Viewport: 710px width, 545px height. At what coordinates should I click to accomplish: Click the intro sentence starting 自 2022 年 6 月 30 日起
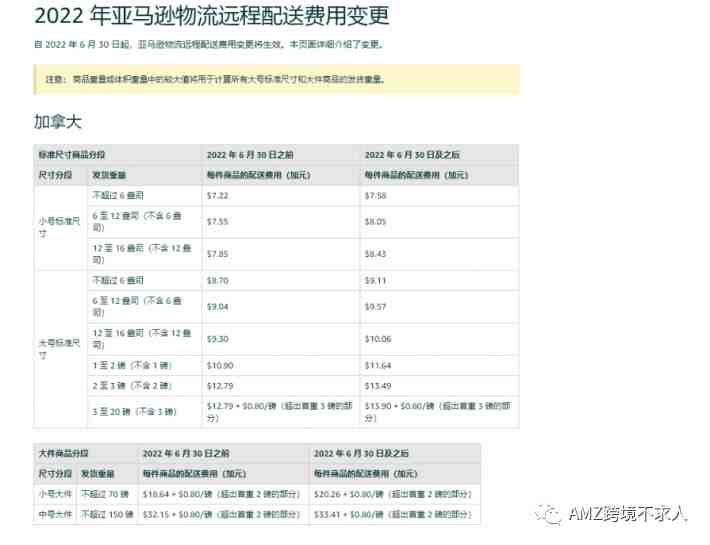point(209,44)
